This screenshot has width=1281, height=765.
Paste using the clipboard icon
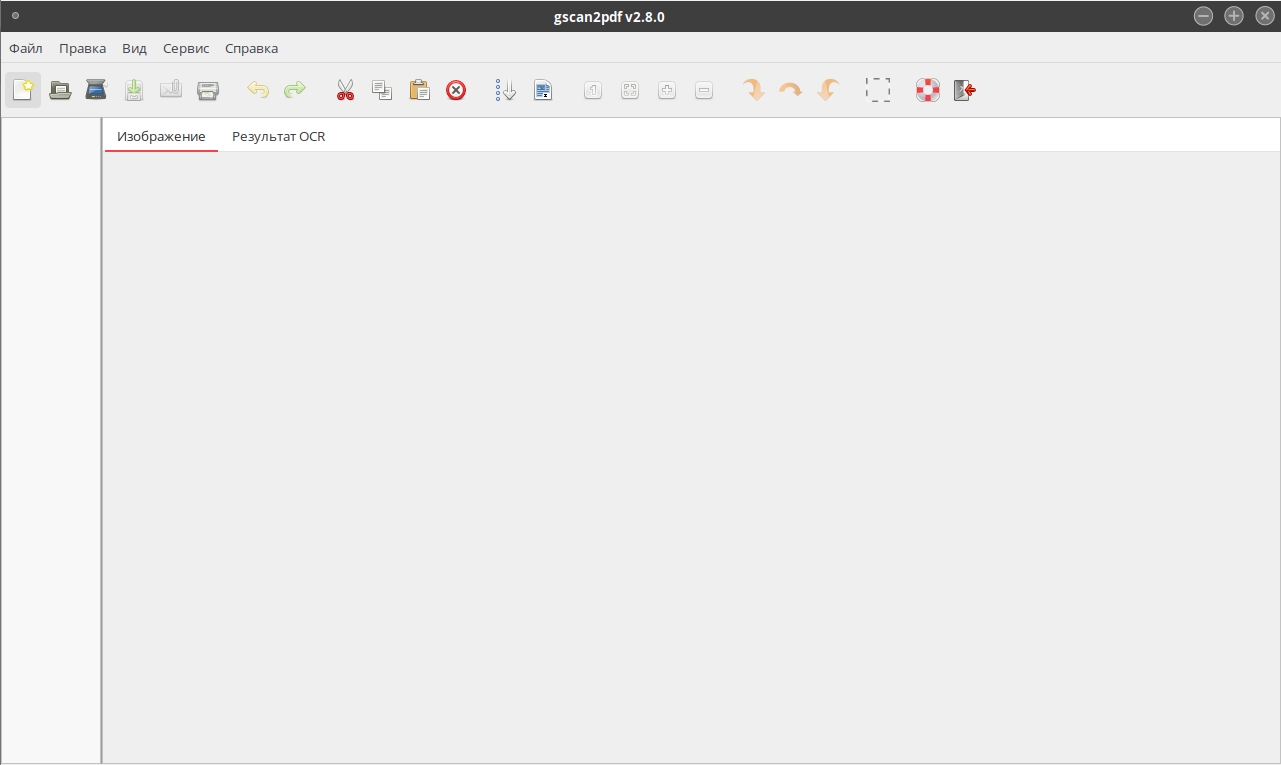pyautogui.click(x=419, y=90)
